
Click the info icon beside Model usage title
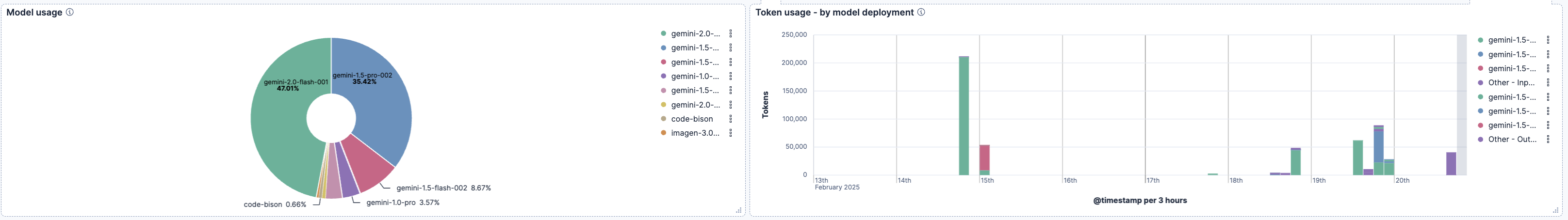[x=70, y=12]
